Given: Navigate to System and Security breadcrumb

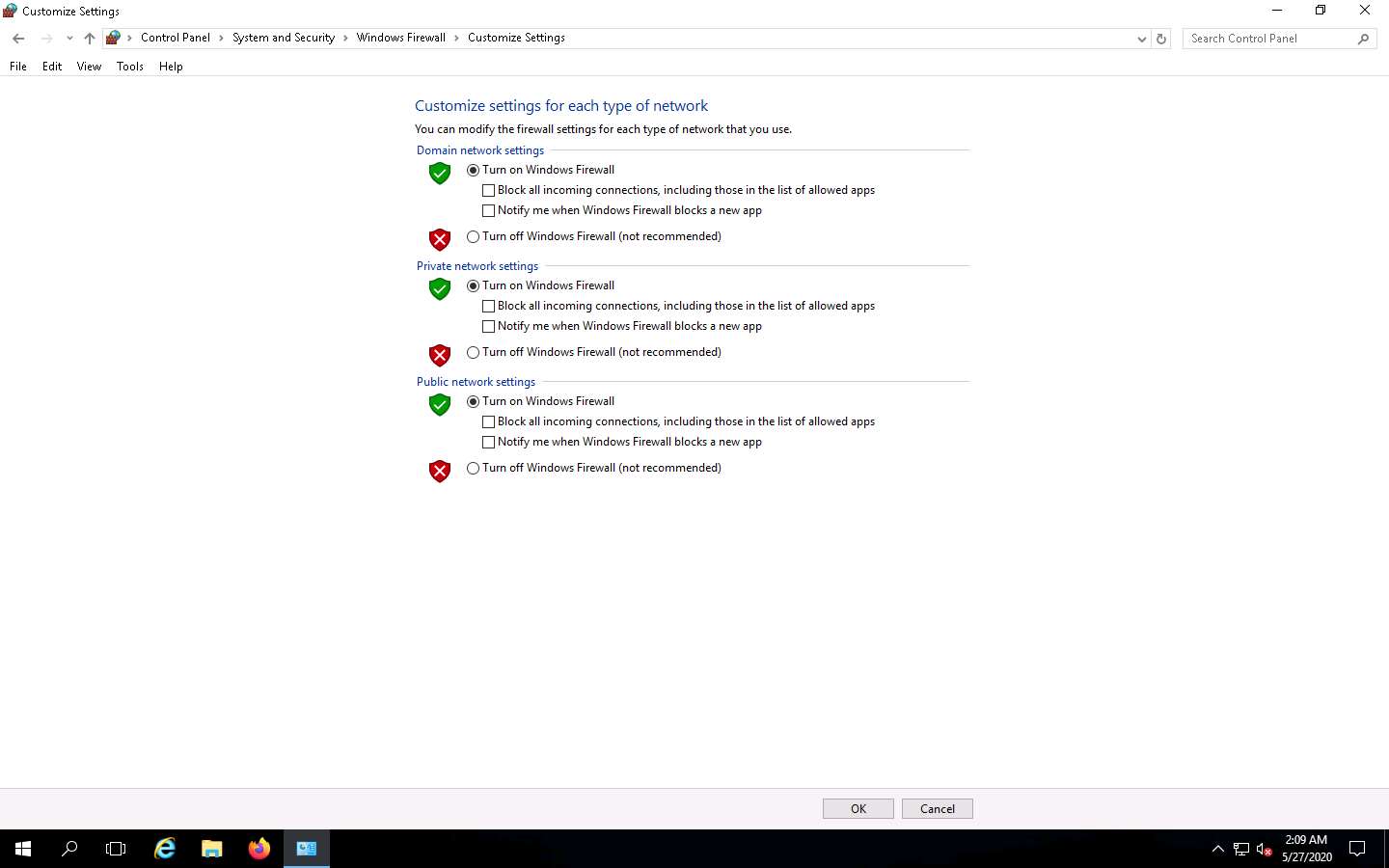Looking at the screenshot, I should point(284,38).
